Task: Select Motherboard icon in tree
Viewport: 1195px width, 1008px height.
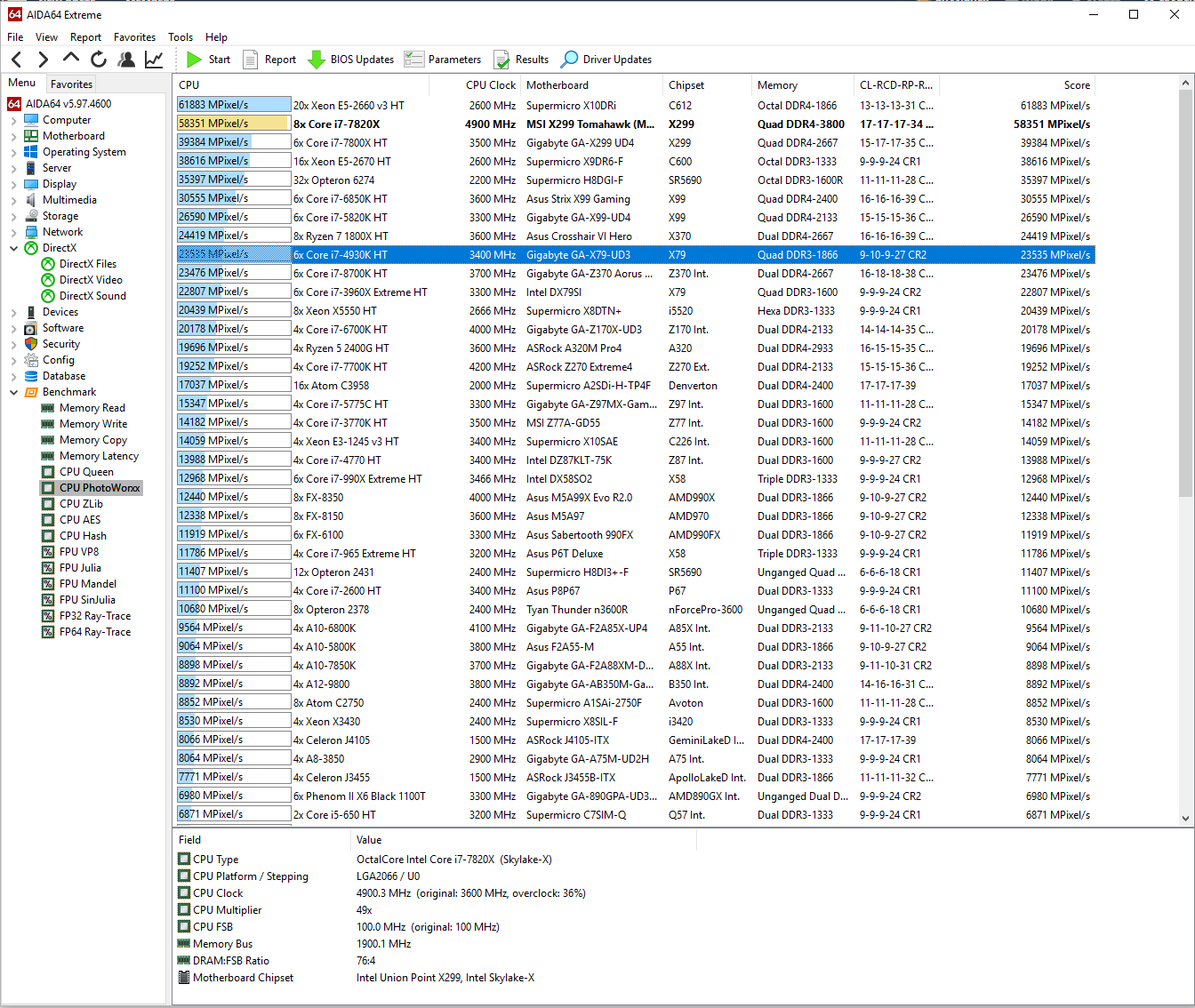Action: pyautogui.click(x=31, y=136)
